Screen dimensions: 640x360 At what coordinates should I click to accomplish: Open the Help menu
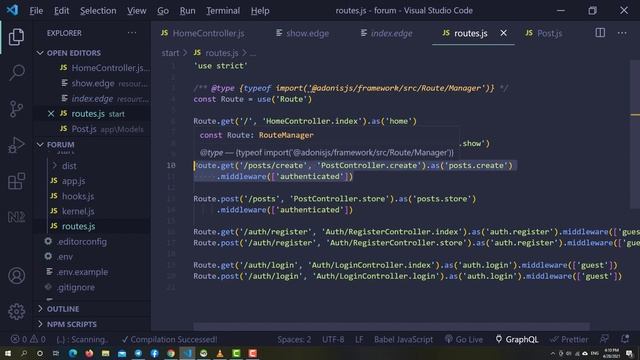click(260, 11)
